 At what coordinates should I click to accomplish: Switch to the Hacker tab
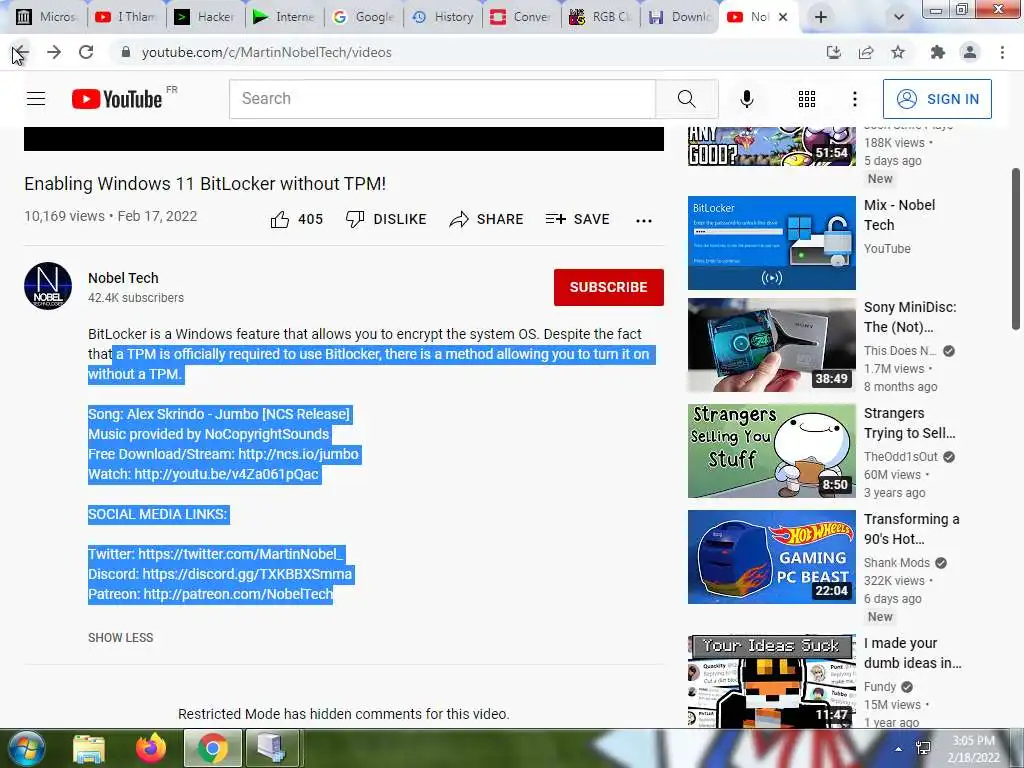click(205, 17)
